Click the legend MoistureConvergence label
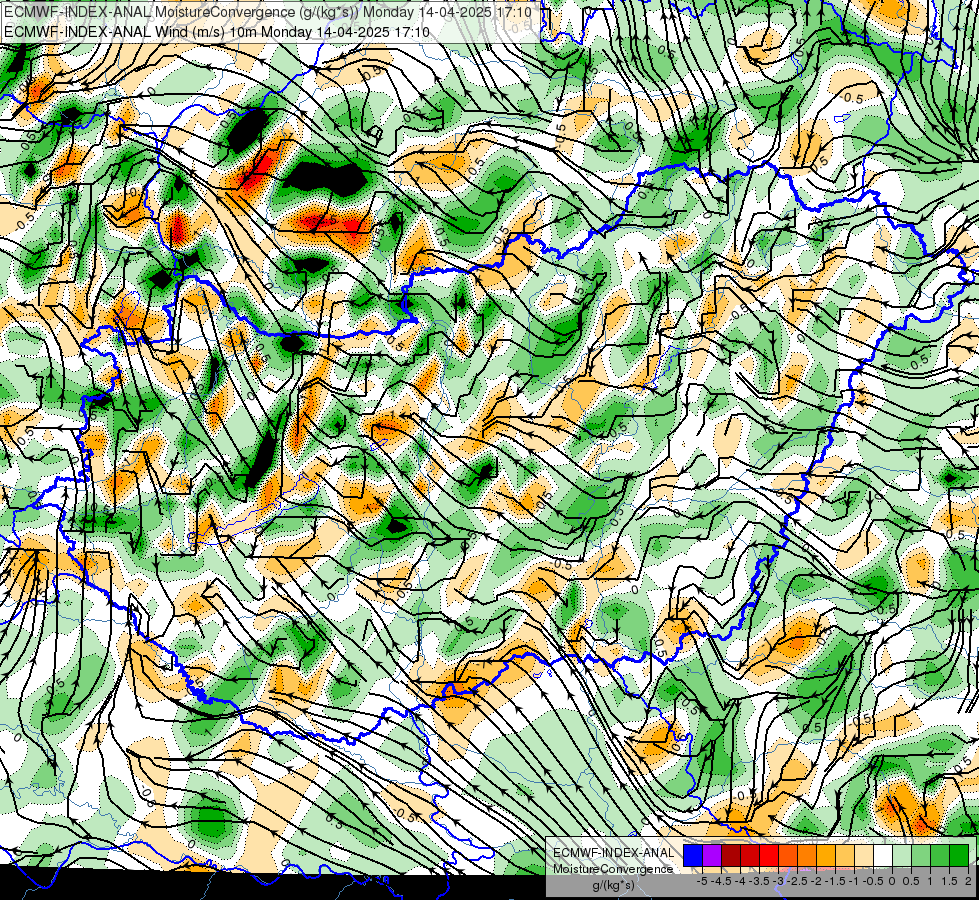This screenshot has height=900, width=979. click(x=613, y=869)
